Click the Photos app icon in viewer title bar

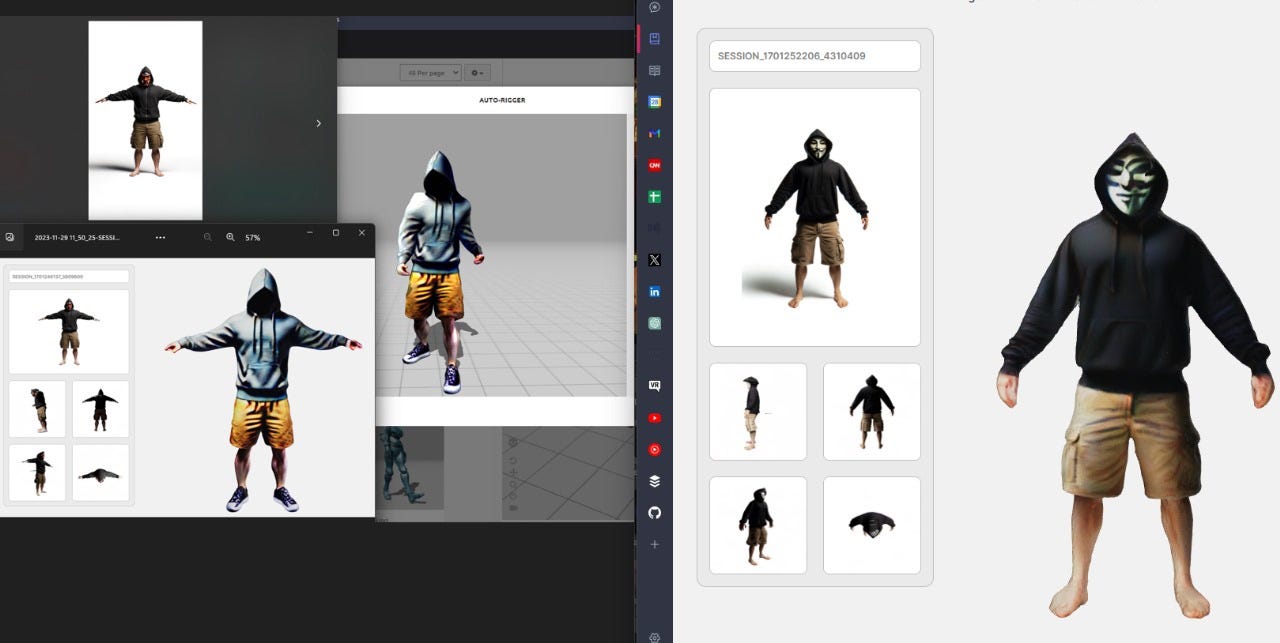pyautogui.click(x=10, y=238)
